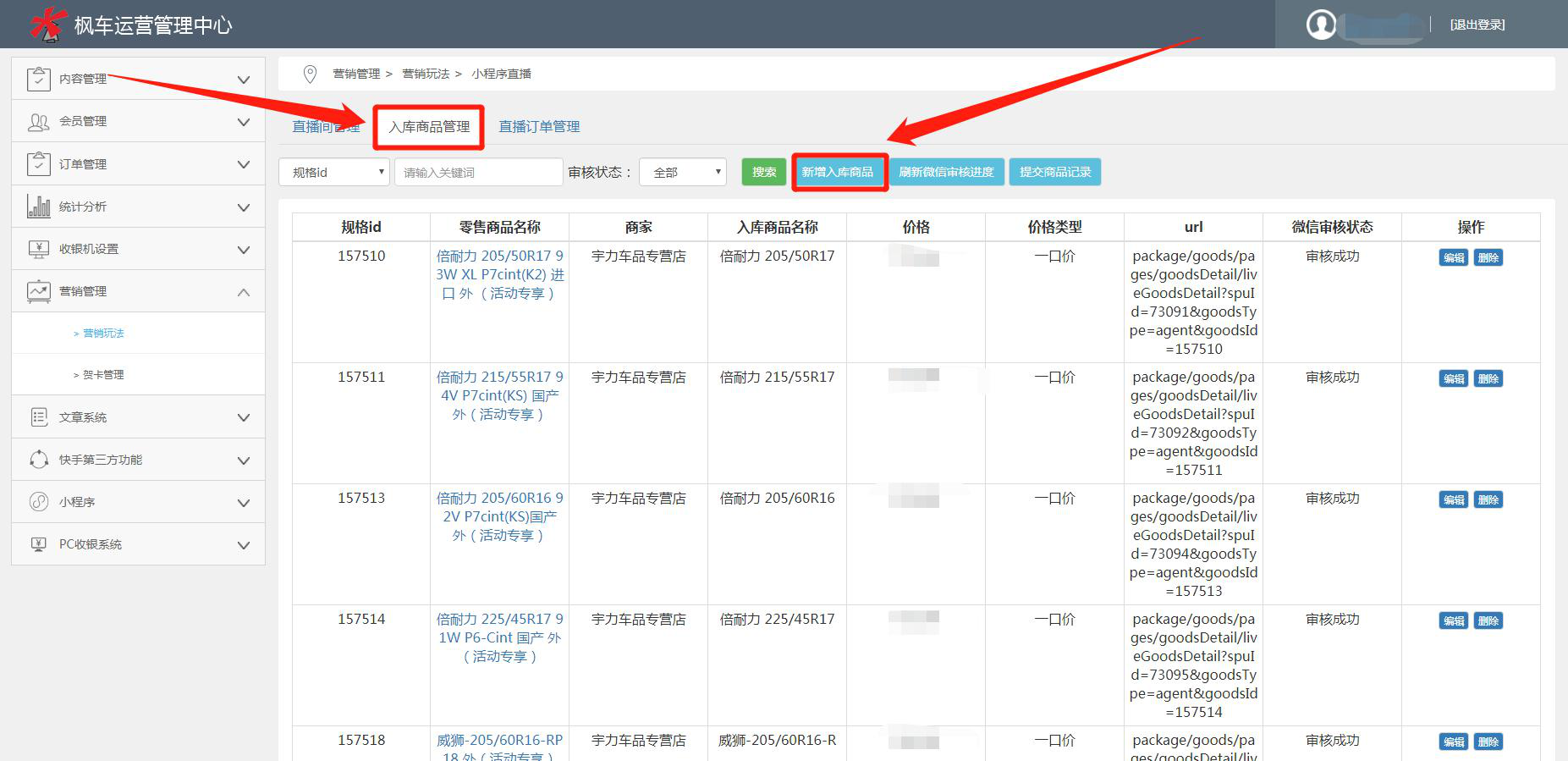This screenshot has width=1568, height=761.
Task: Expand the 文章系统 menu chevron
Action: coord(244,417)
